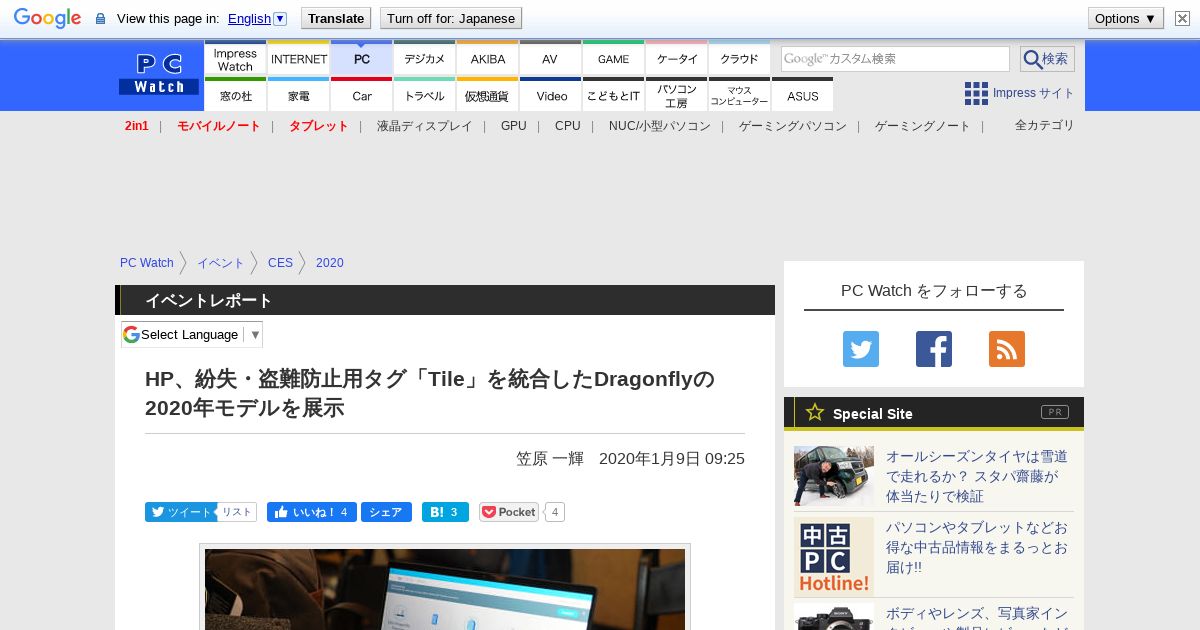Select the PC tab
1200x630 pixels.
click(362, 59)
